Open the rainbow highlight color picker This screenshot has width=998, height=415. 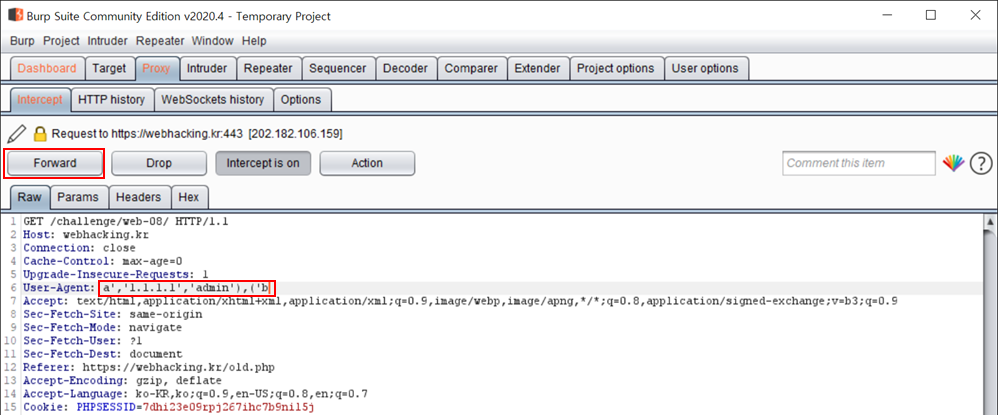[x=953, y=164]
